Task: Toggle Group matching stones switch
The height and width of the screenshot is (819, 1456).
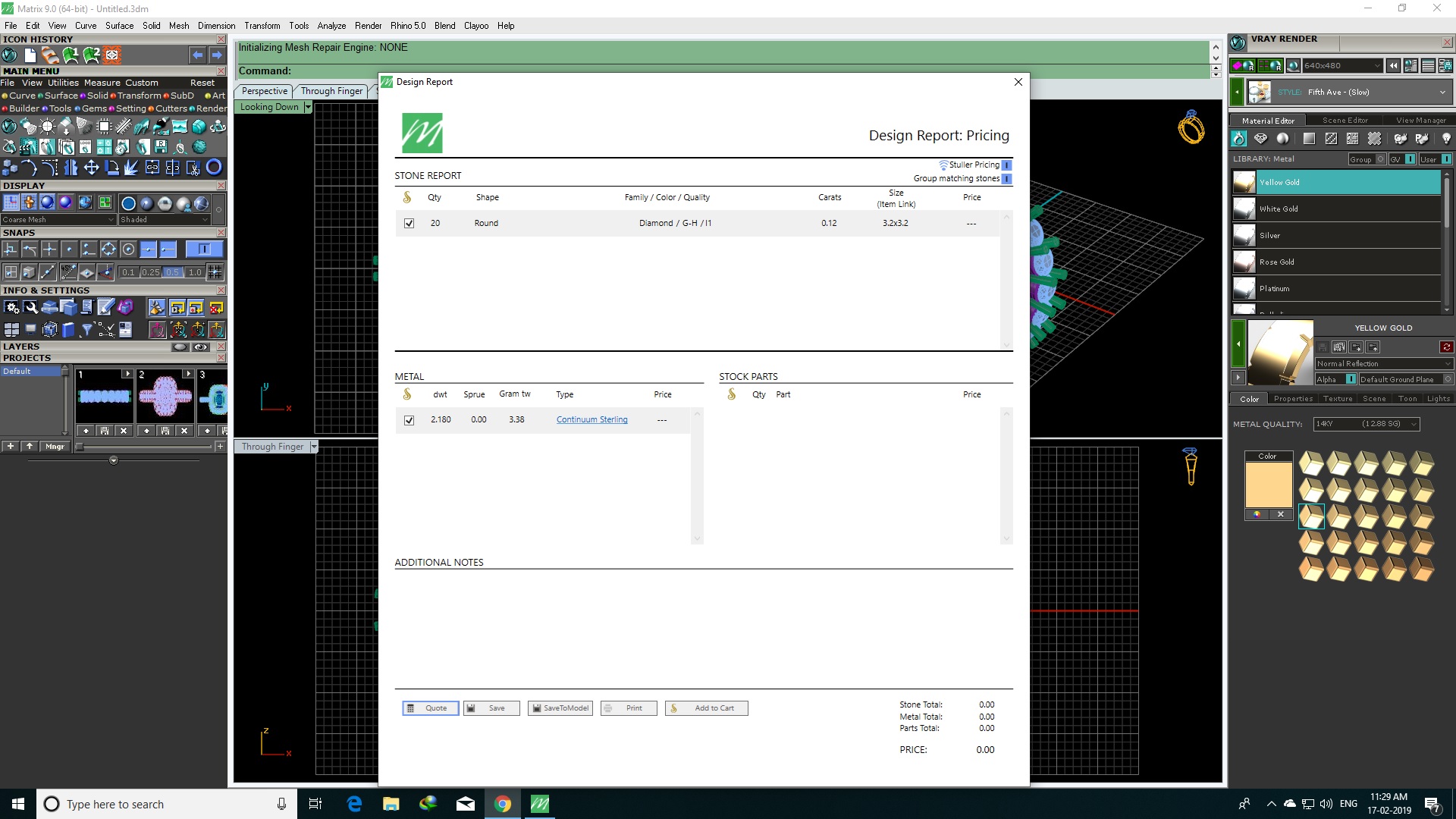Action: [1006, 179]
